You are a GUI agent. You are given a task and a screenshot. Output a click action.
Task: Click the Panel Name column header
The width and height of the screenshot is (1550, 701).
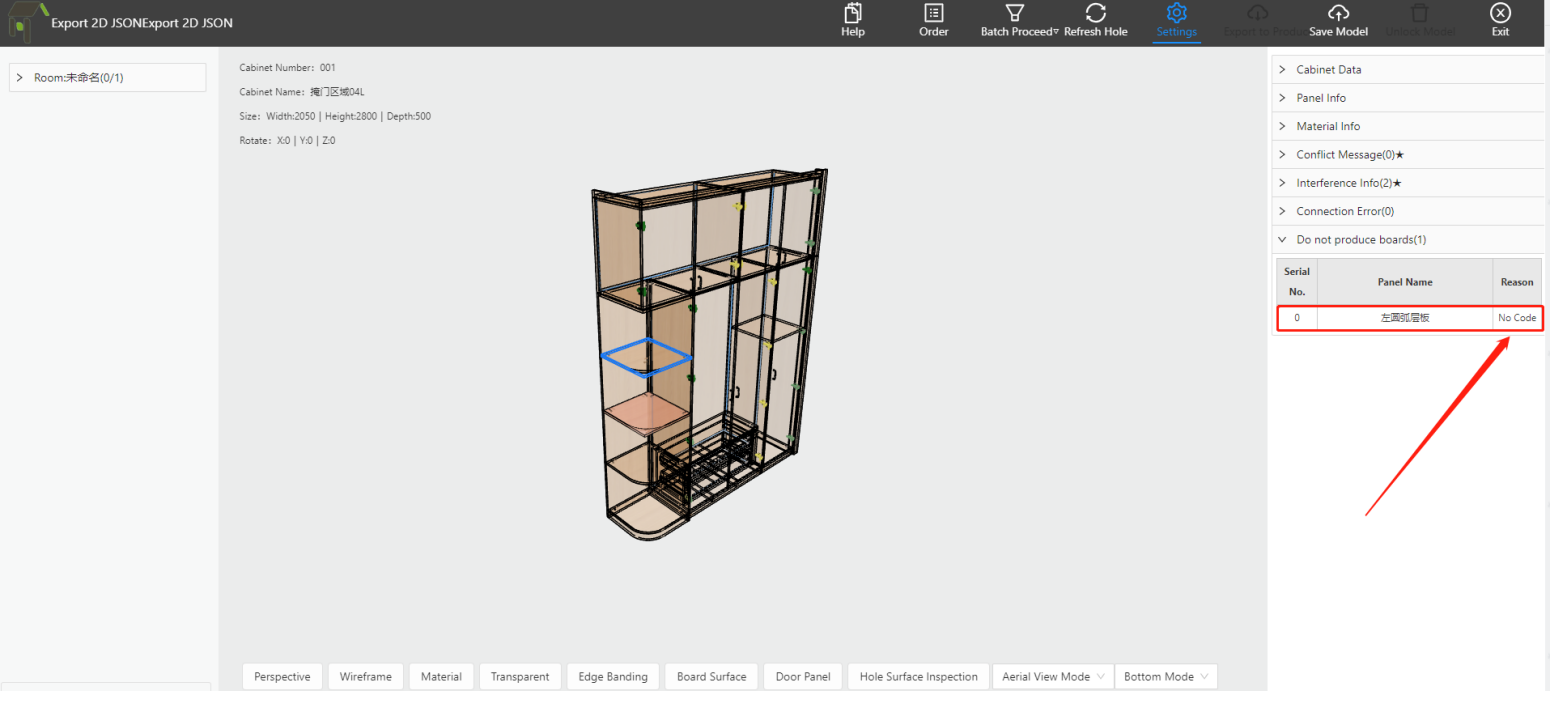(x=1405, y=282)
